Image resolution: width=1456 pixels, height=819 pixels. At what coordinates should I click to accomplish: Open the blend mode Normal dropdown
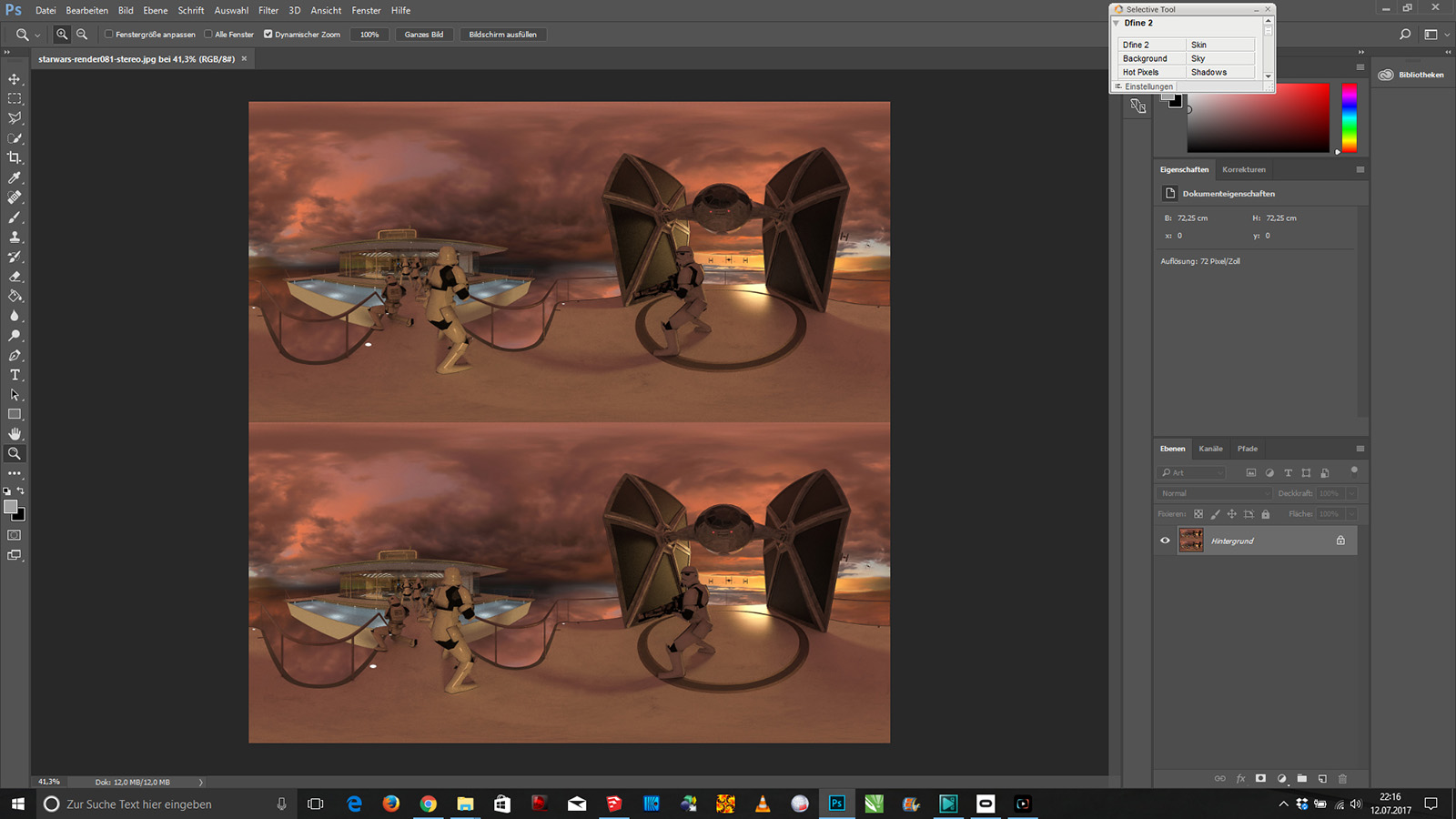click(x=1214, y=493)
